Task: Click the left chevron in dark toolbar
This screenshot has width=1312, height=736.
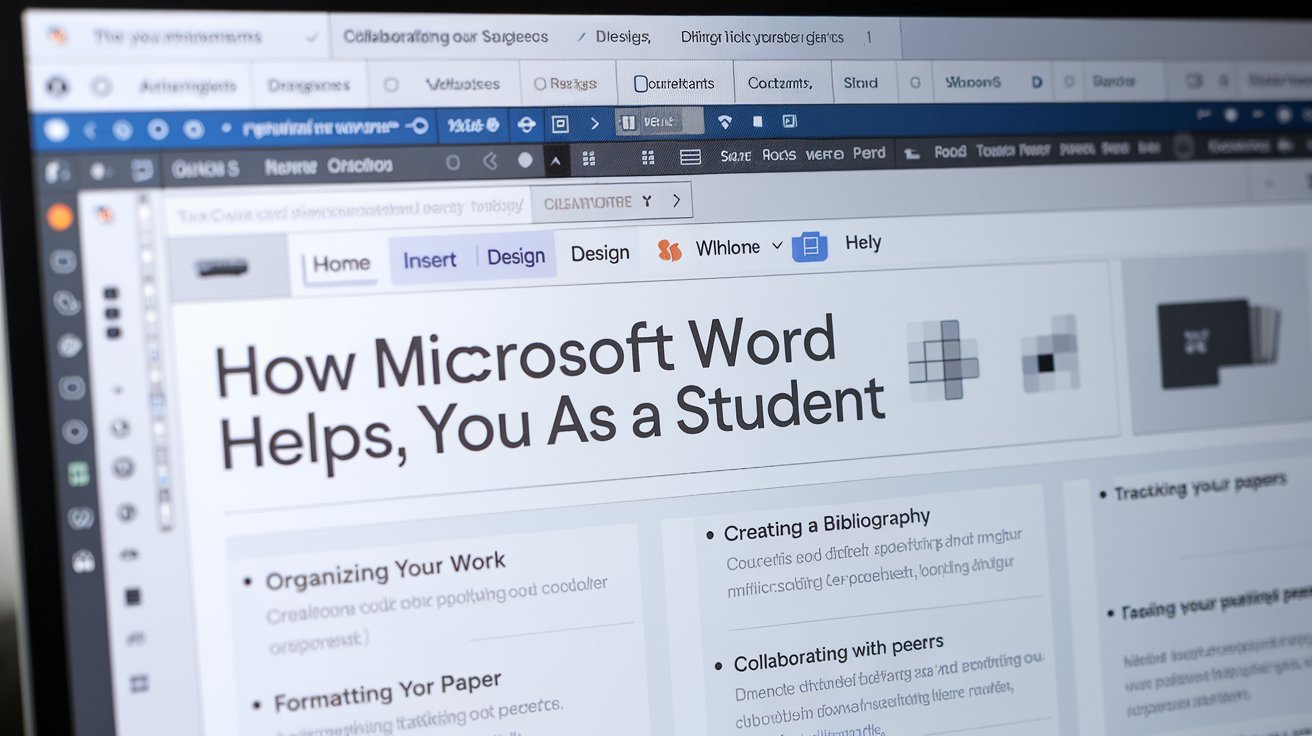Action: pyautogui.click(x=489, y=161)
